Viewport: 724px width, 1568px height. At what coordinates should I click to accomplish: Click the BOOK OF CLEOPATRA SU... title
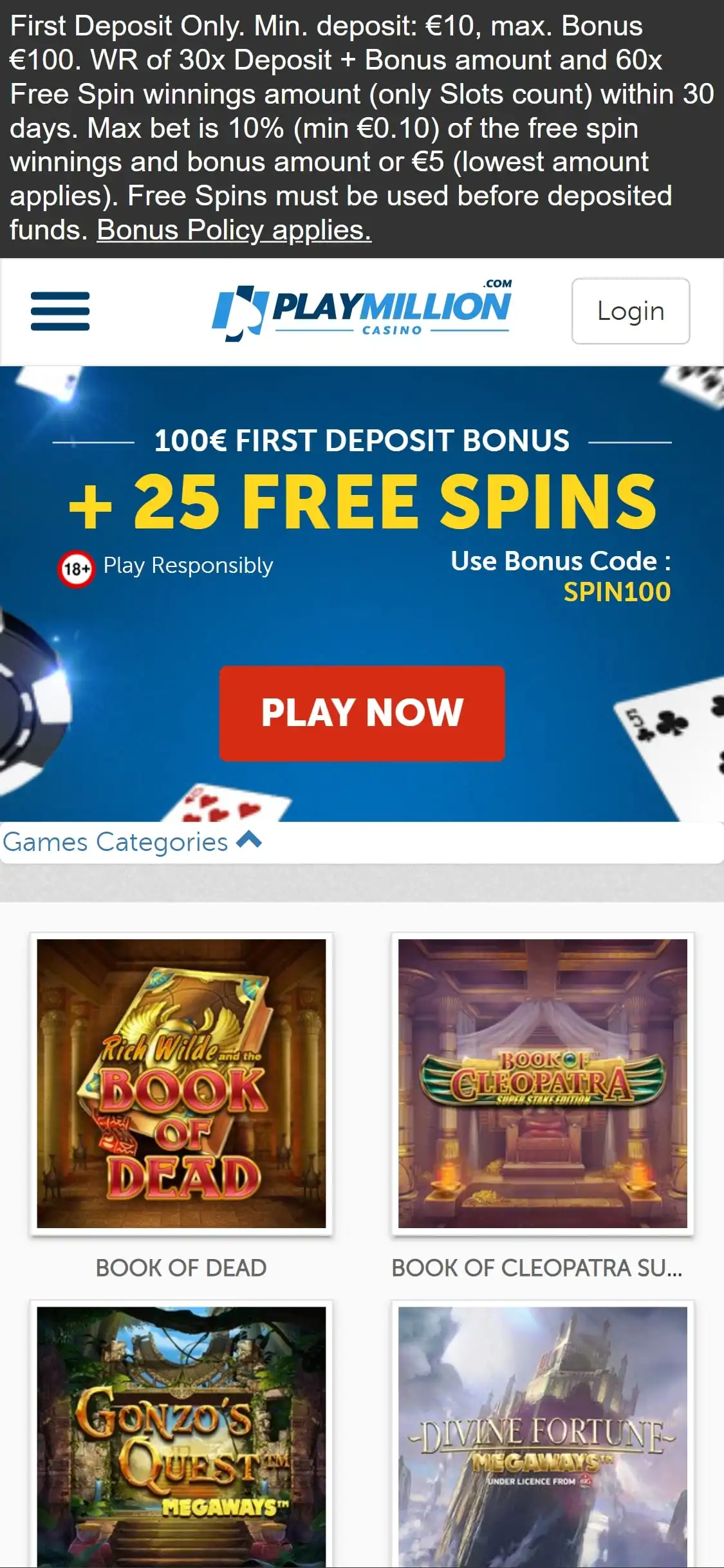point(537,1267)
